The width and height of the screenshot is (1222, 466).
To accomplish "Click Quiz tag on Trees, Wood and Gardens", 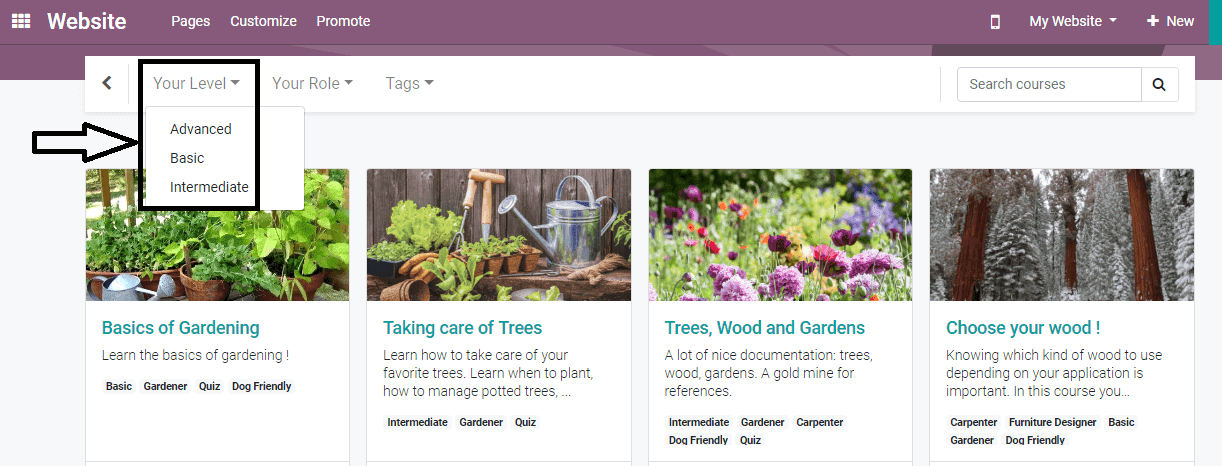I will pos(751,440).
